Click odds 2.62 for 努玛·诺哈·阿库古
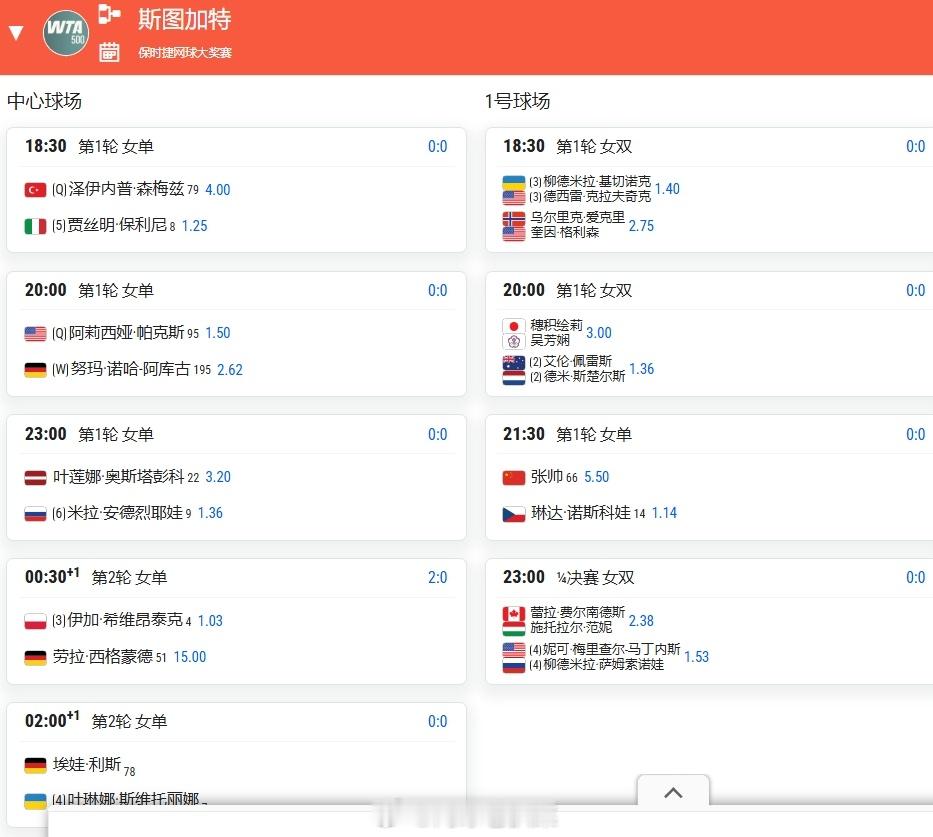 point(230,370)
